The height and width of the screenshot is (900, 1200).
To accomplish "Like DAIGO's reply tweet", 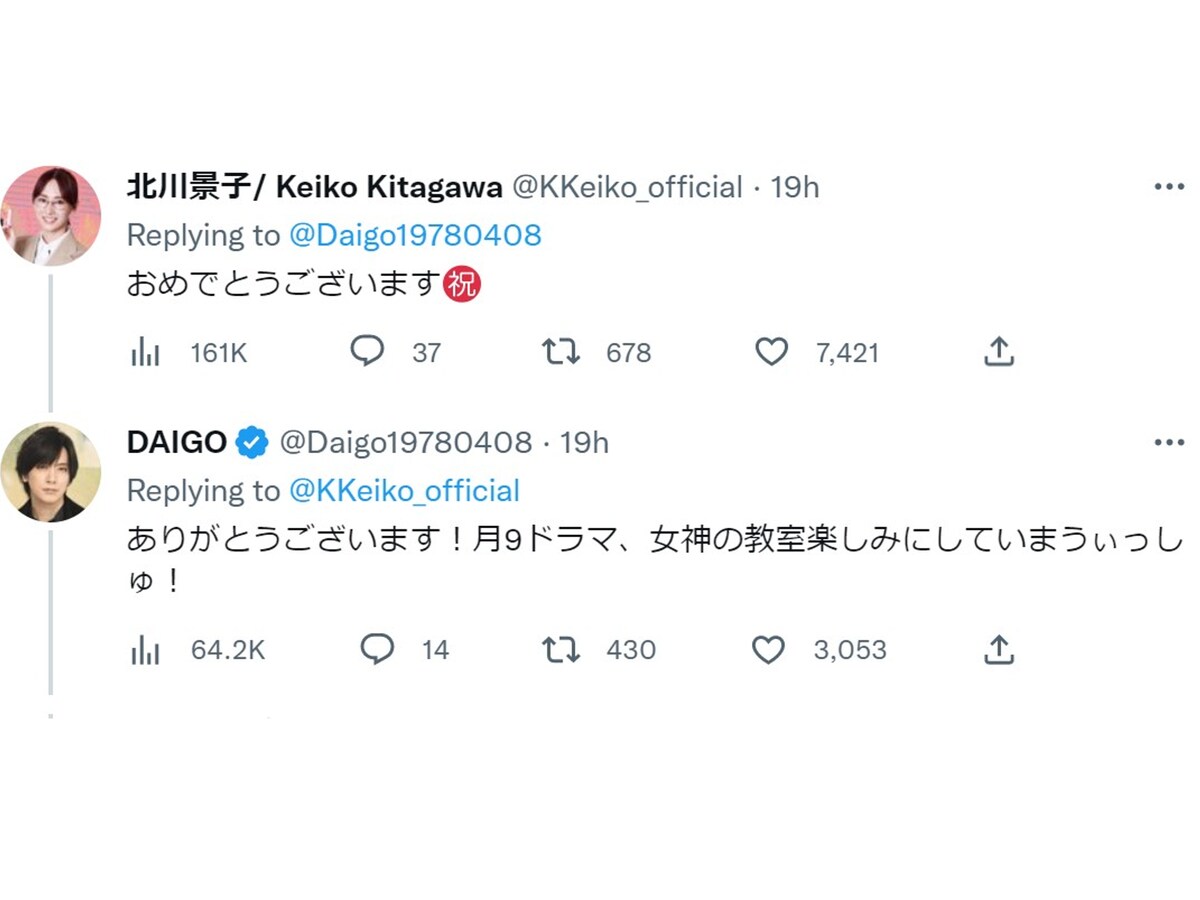I will pyautogui.click(x=769, y=650).
